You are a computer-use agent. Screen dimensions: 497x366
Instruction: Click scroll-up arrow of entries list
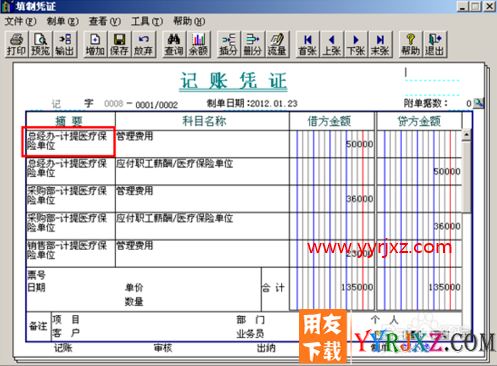click(x=466, y=135)
